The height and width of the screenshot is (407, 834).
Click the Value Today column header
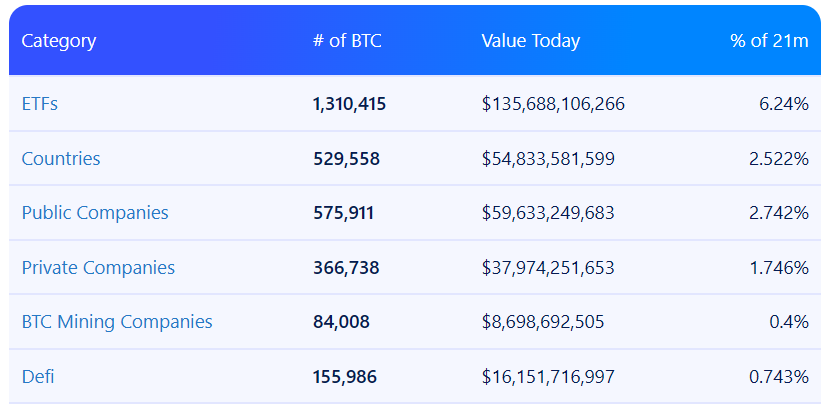pos(530,41)
